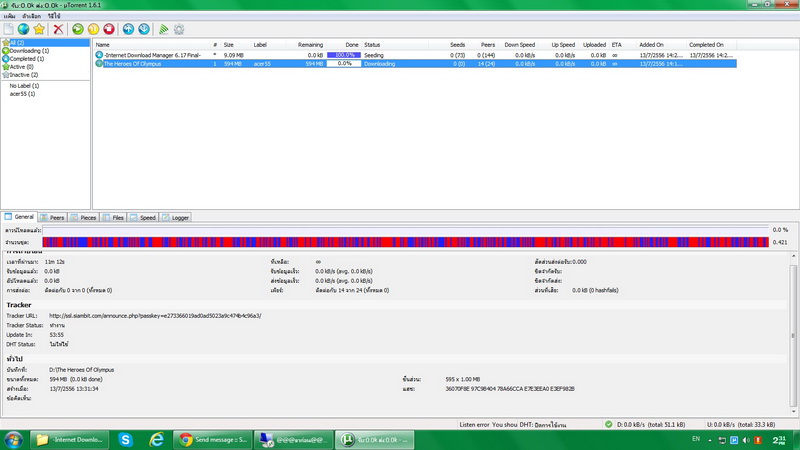Open Skype from the taskbar
Image resolution: width=800 pixels, height=450 pixels.
(x=126, y=440)
